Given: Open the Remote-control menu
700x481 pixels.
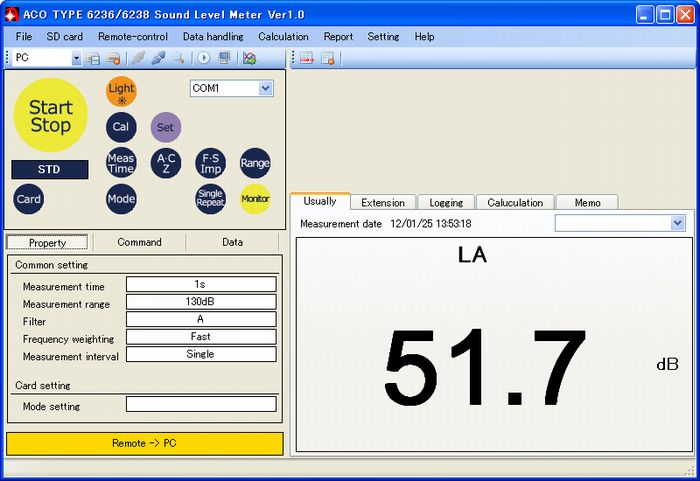Looking at the screenshot, I should click(133, 37).
